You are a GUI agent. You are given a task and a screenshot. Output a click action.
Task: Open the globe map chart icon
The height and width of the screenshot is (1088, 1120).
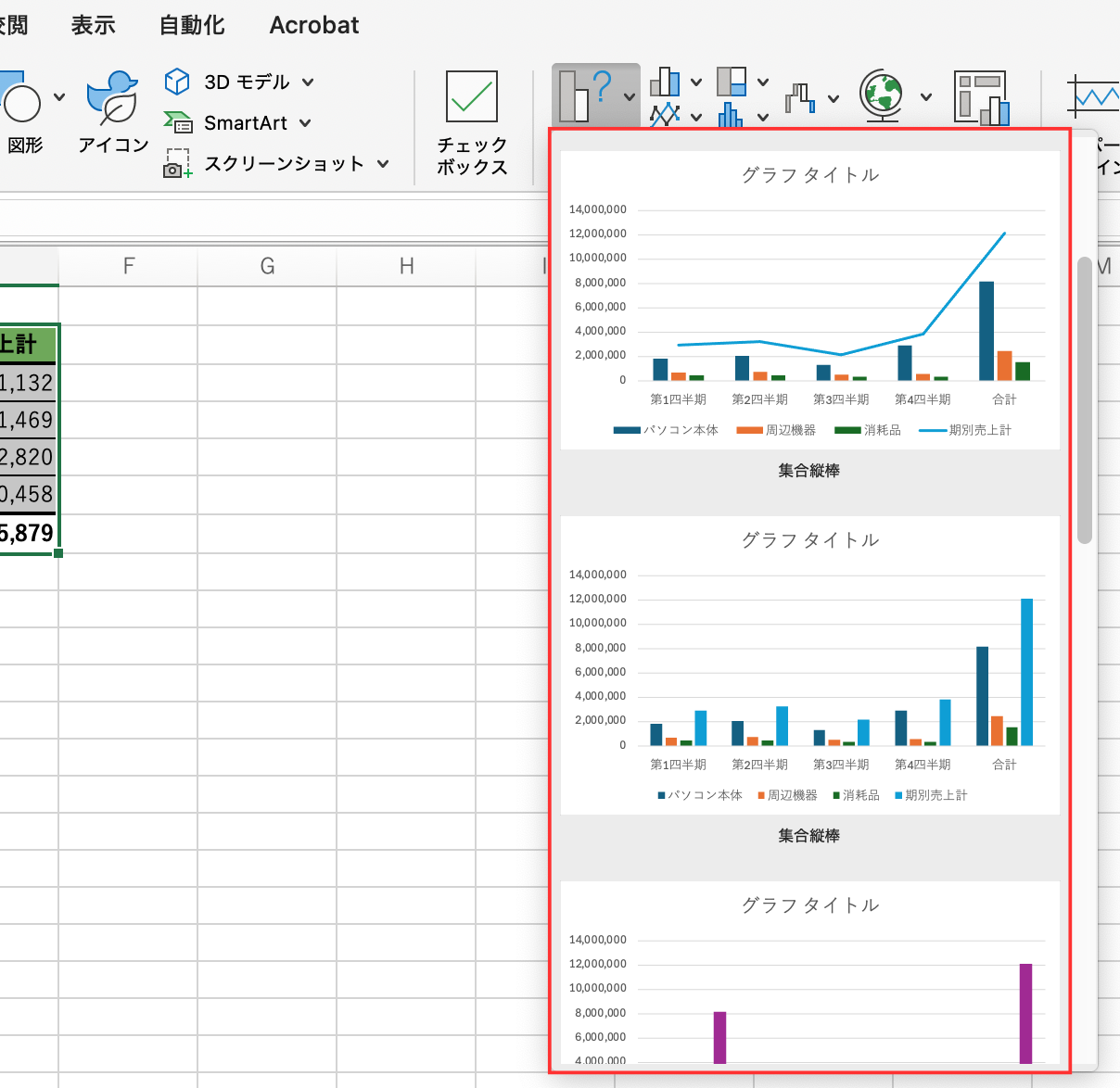pos(882,95)
